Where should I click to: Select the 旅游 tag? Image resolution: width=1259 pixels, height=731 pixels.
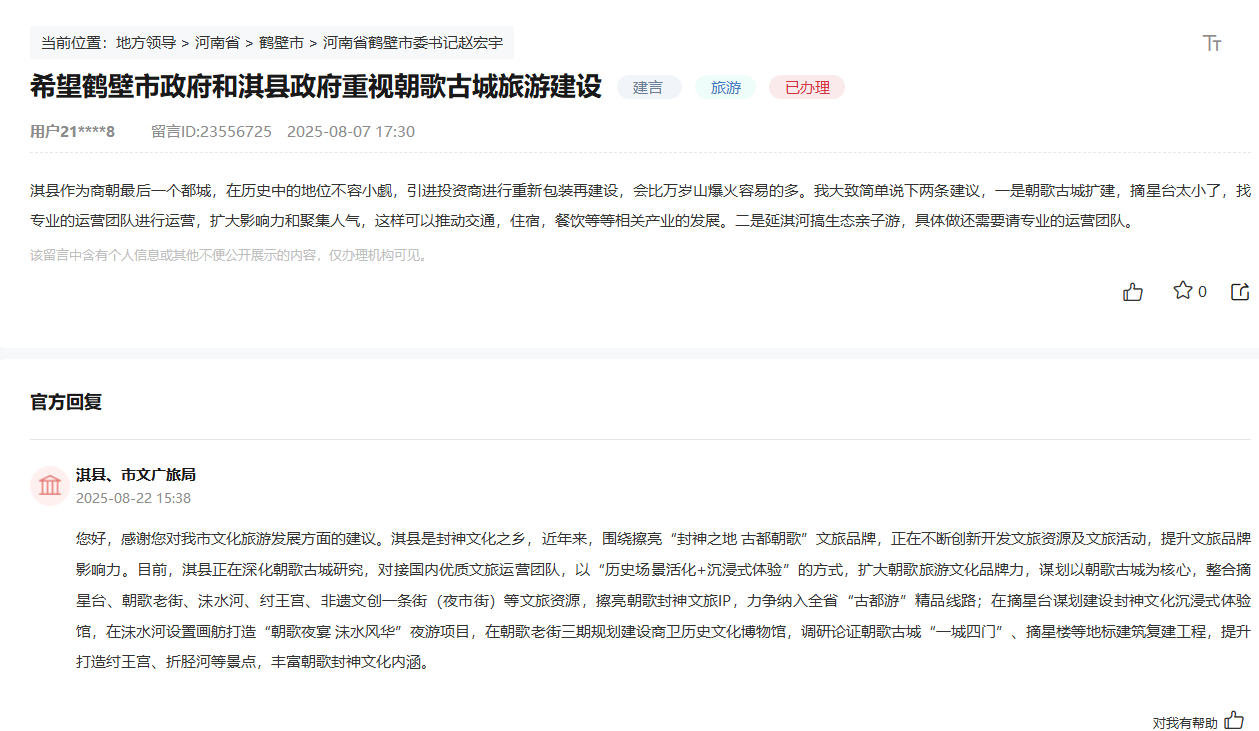click(x=724, y=87)
